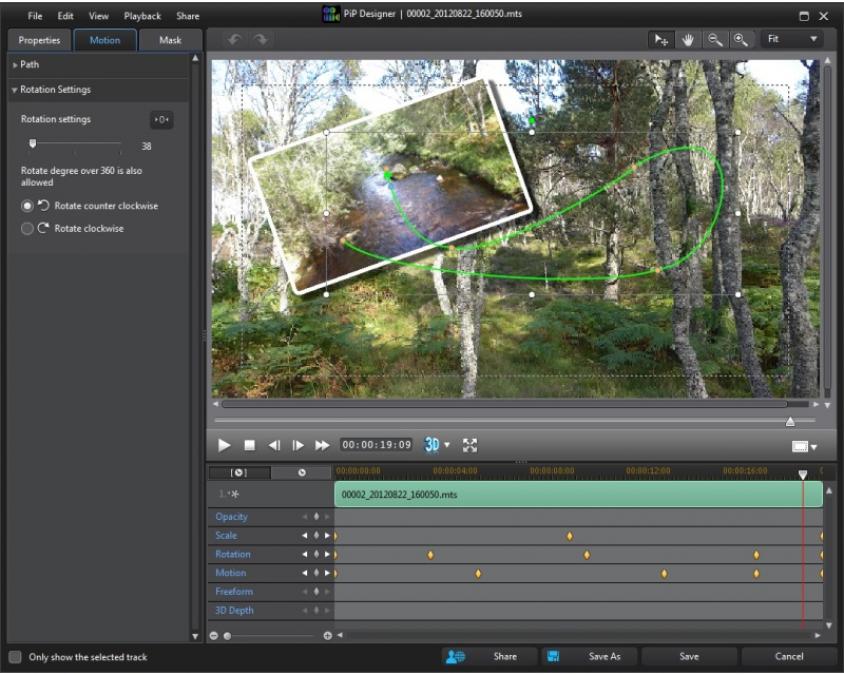This screenshot has height=675, width=844.
Task: Click the Save As disk icon
Action: (x=553, y=656)
